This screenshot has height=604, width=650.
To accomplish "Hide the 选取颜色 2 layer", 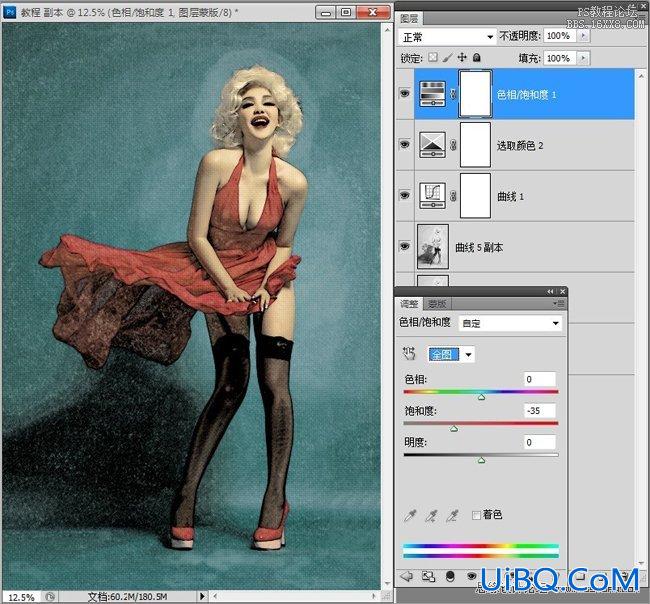I will [x=405, y=144].
